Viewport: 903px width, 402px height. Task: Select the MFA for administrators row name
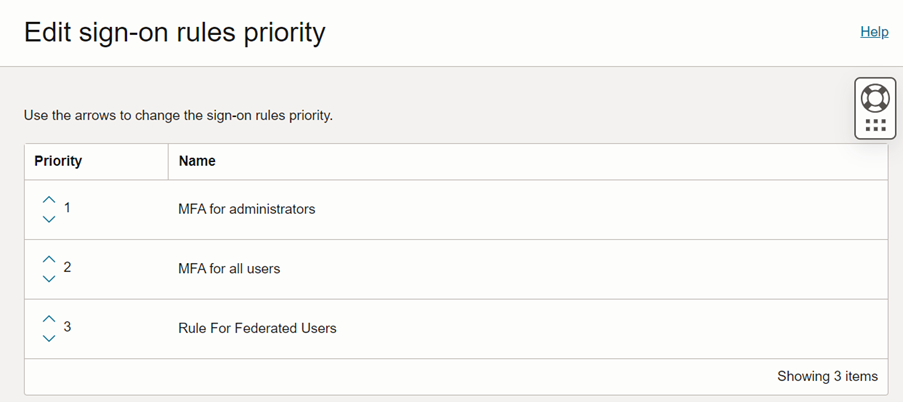coord(247,209)
